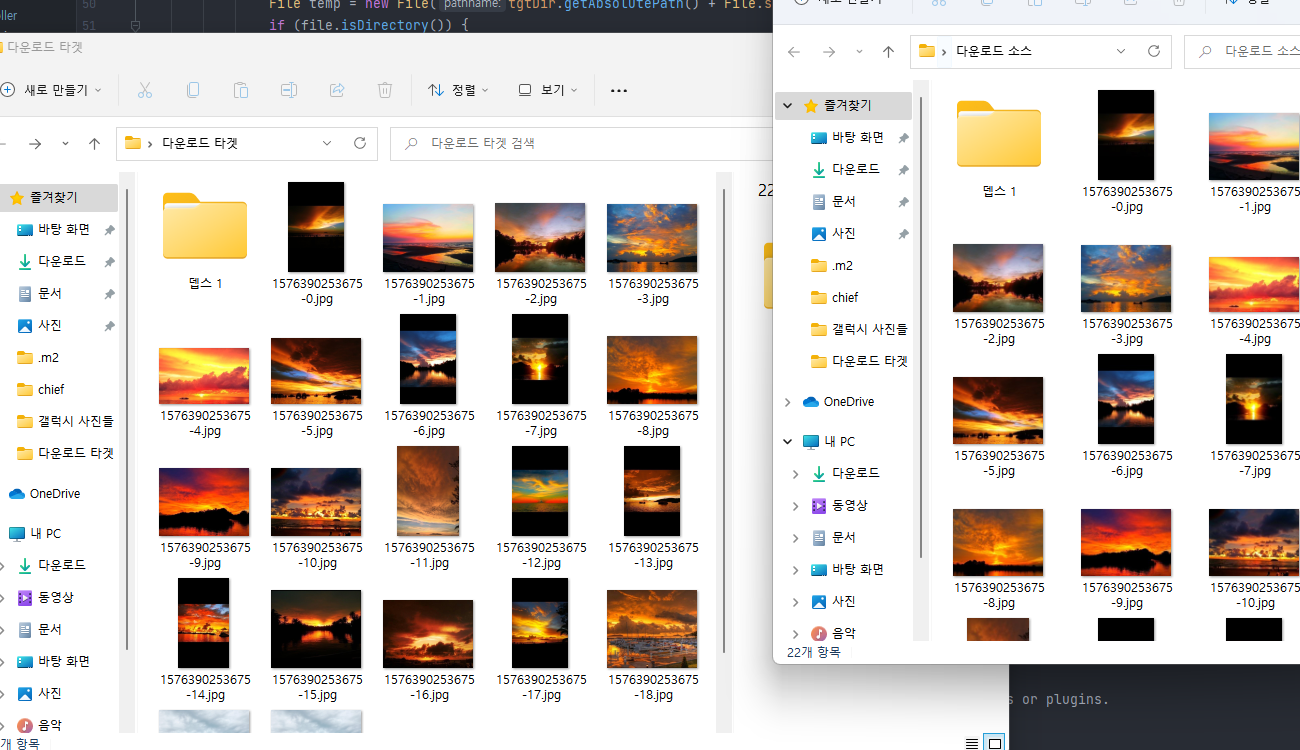Screen dimensions: 1300x750
Task: Click the 다운로드 소스 search field
Action: 1242,51
